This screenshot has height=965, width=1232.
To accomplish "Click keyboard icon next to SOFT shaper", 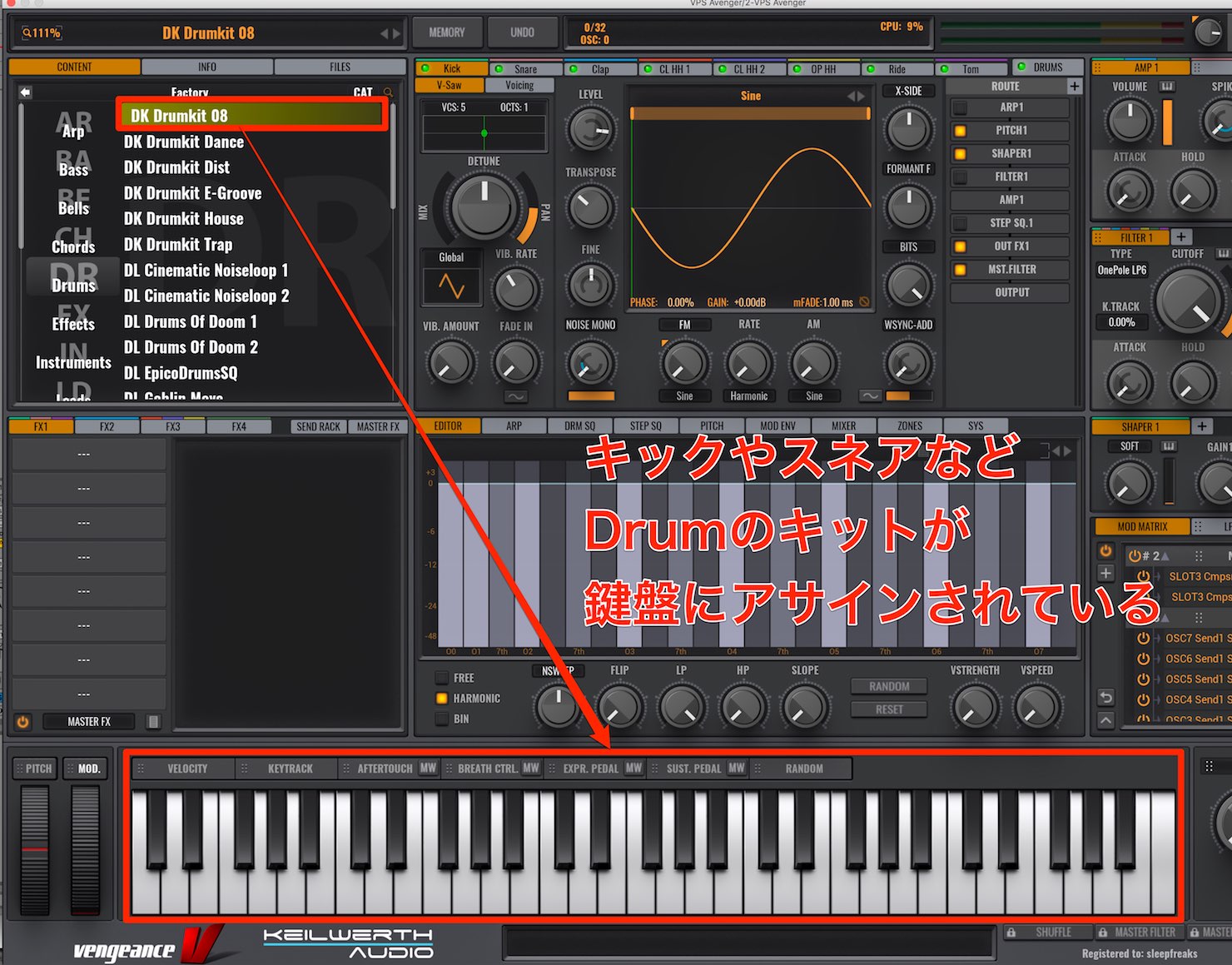I will click(1169, 446).
